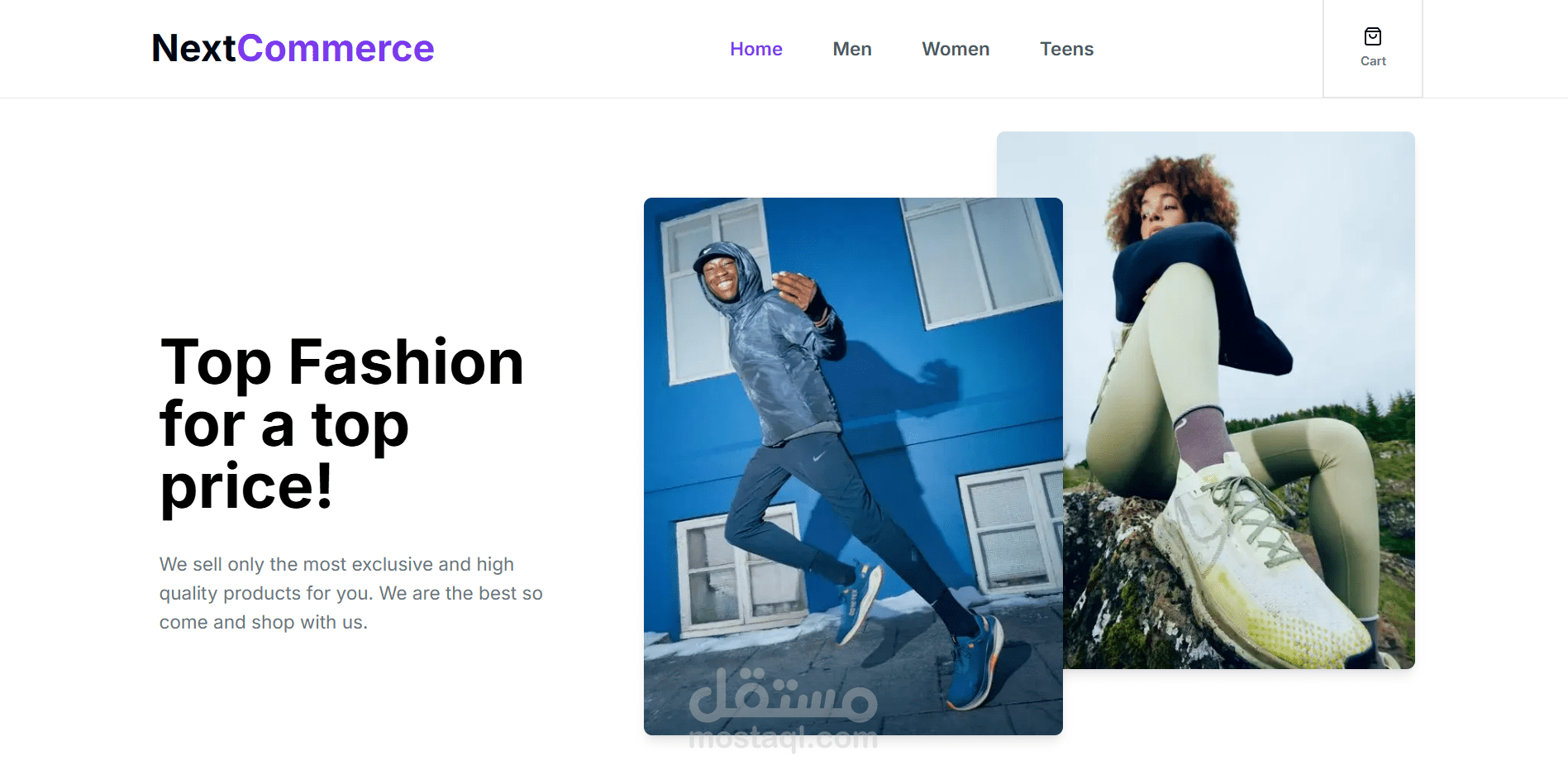The width and height of the screenshot is (1568, 770).
Task: Open the NextCommerce logo homepage link
Action: pyautogui.click(x=293, y=48)
